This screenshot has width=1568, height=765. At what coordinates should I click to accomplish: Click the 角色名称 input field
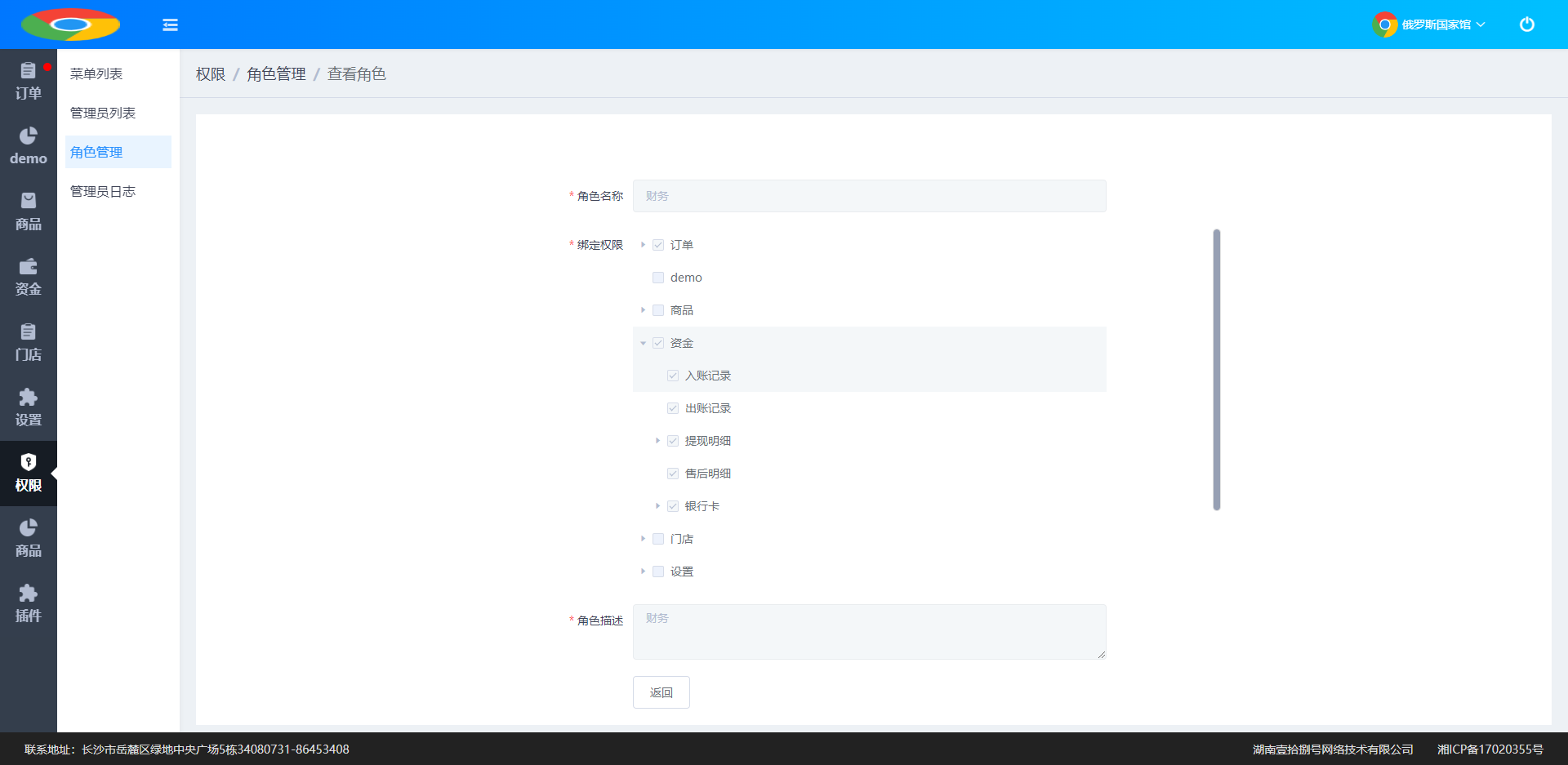pyautogui.click(x=870, y=196)
